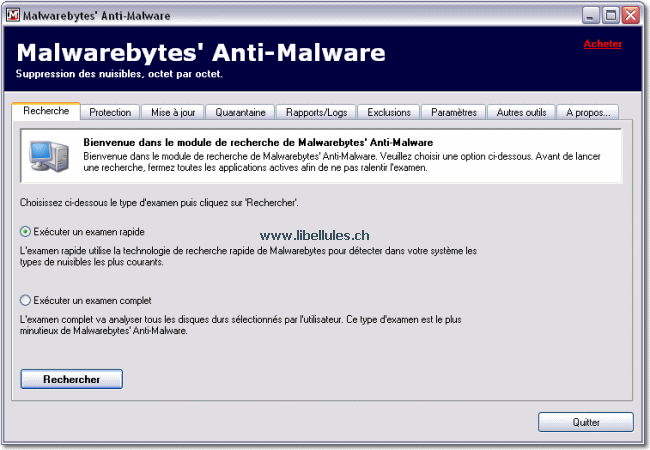Click the "L'examen complet va analyser" description

(240, 325)
